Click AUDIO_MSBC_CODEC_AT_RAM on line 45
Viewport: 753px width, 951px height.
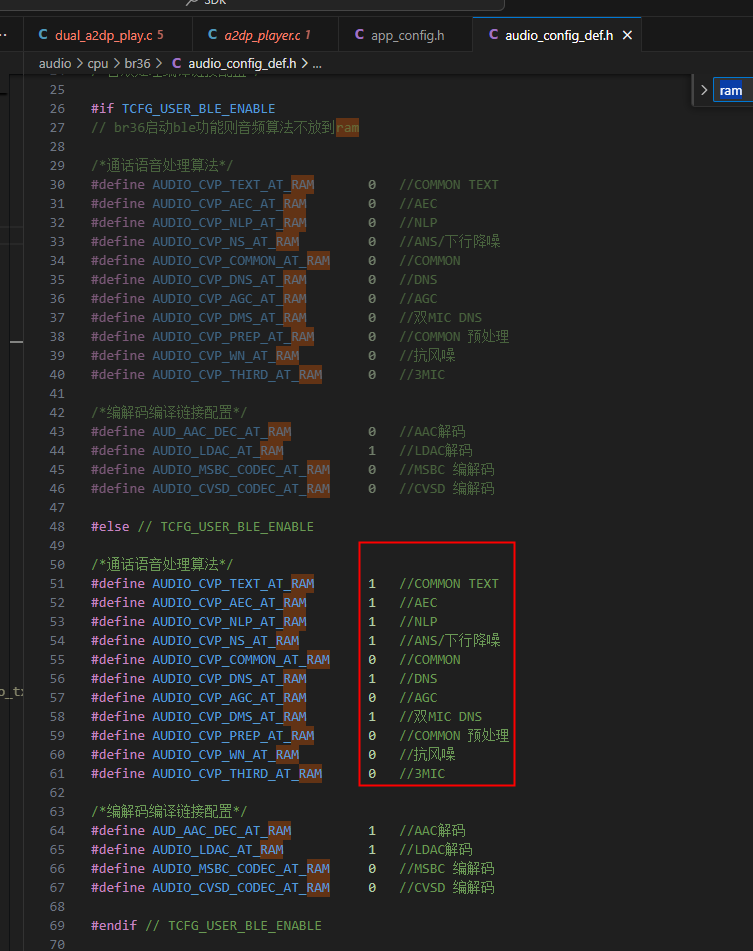tap(241, 469)
